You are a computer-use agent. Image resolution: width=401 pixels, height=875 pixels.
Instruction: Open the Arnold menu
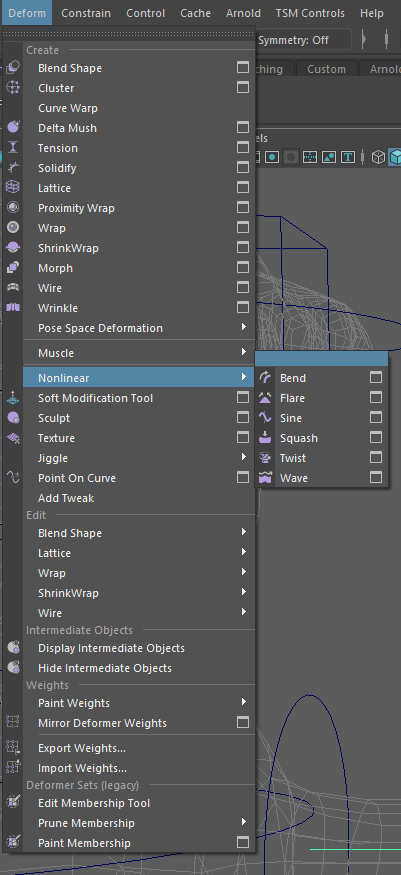(x=243, y=13)
